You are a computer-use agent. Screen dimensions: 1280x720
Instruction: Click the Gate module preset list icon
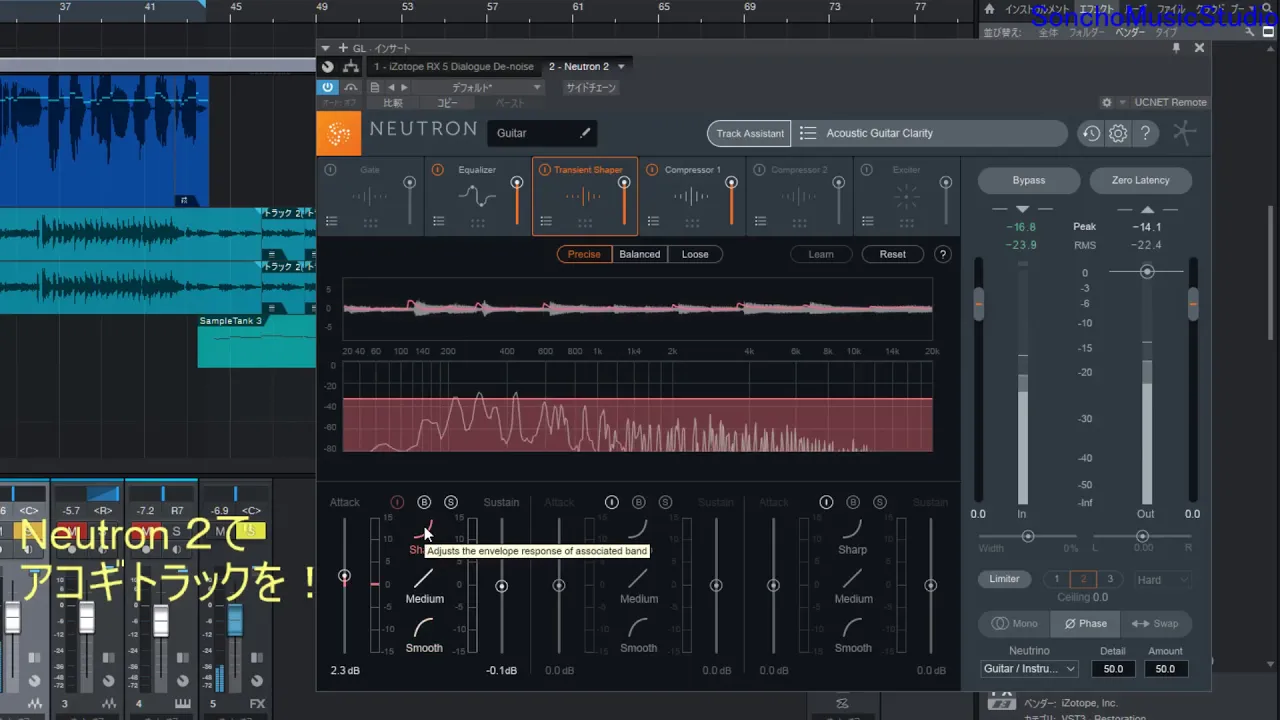pos(332,222)
